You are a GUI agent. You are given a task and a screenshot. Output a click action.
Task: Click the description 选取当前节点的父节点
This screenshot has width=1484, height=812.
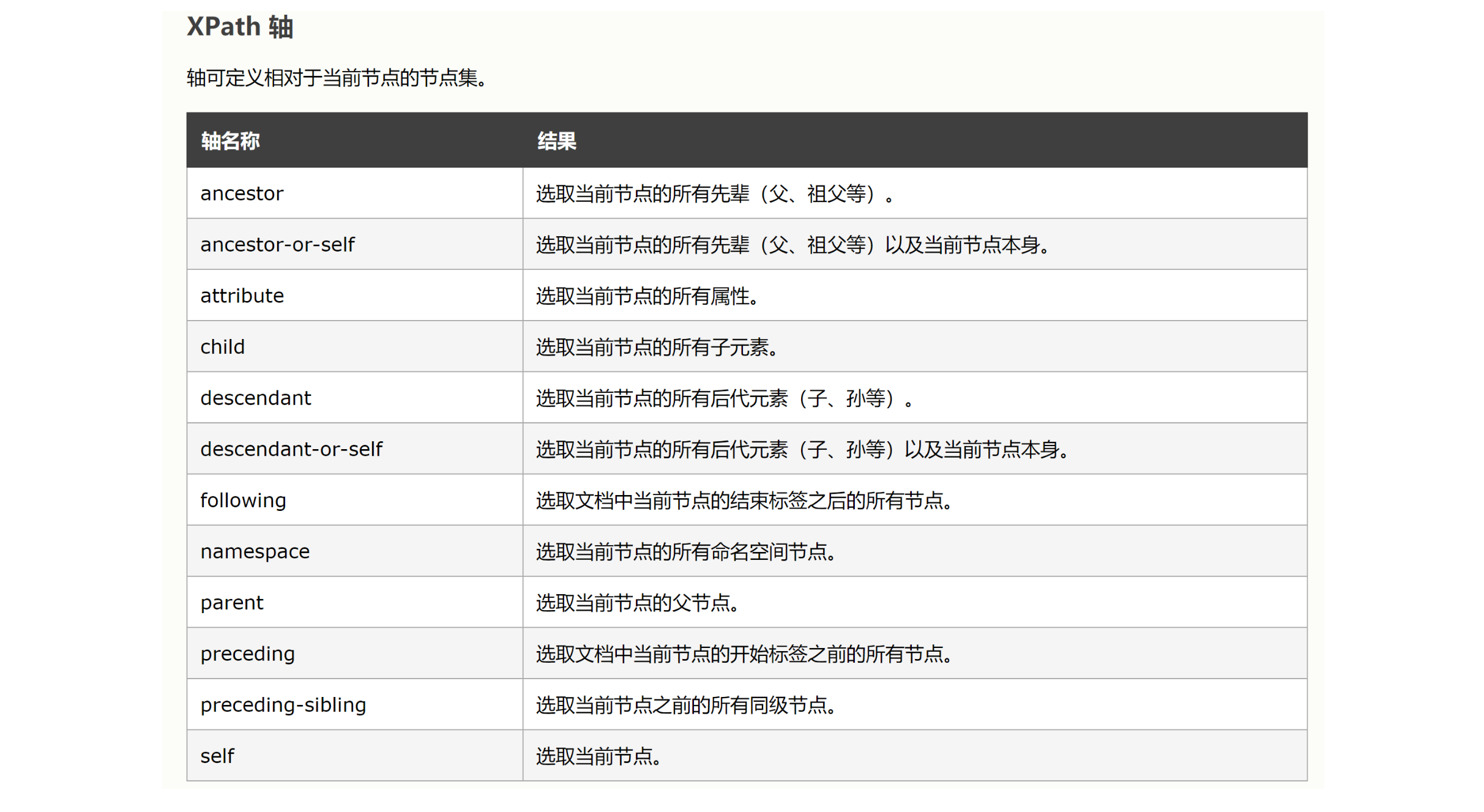click(636, 603)
